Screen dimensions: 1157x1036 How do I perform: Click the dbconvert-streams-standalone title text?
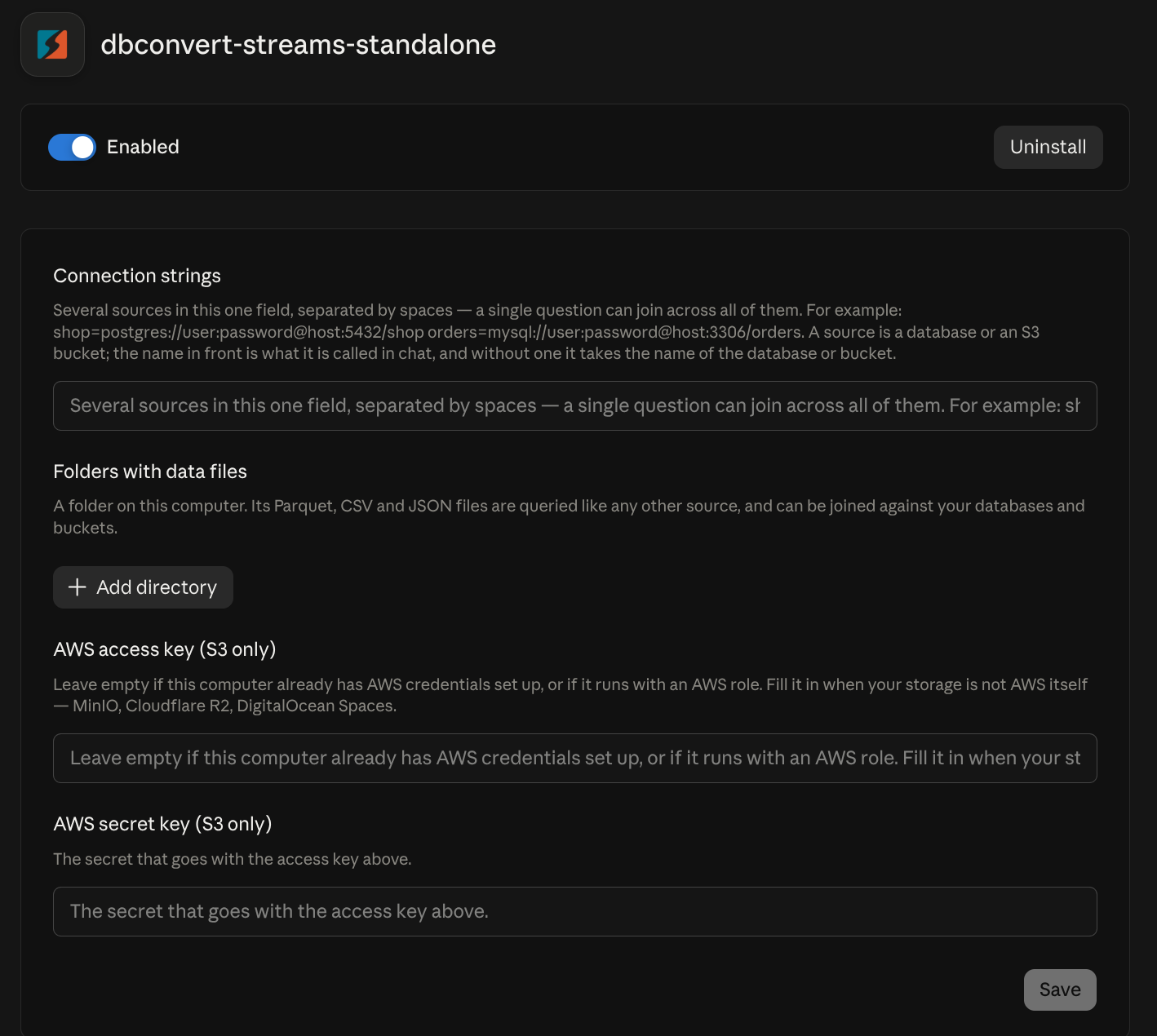coord(298,44)
